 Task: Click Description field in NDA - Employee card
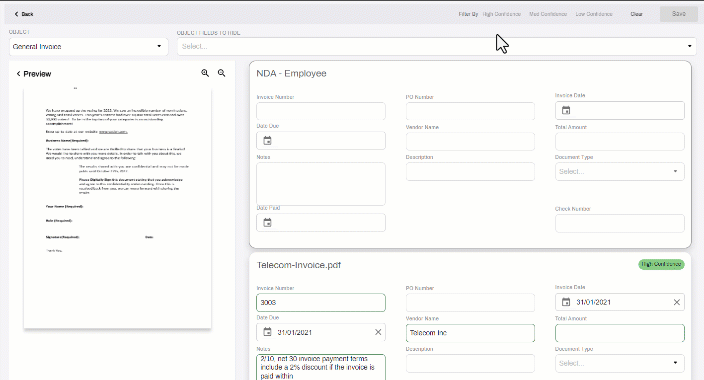(x=470, y=172)
